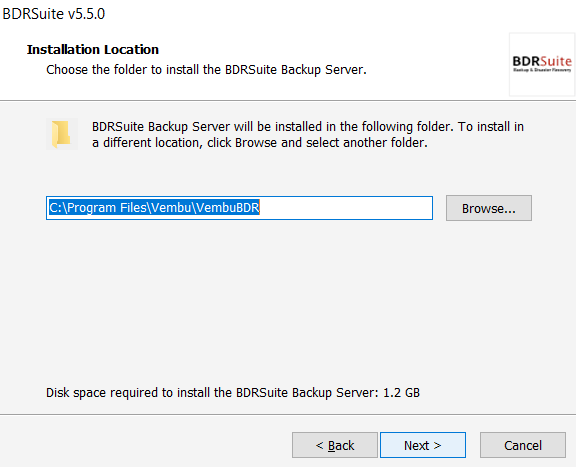
Task: Click the Installation Location heading
Action: (93, 49)
